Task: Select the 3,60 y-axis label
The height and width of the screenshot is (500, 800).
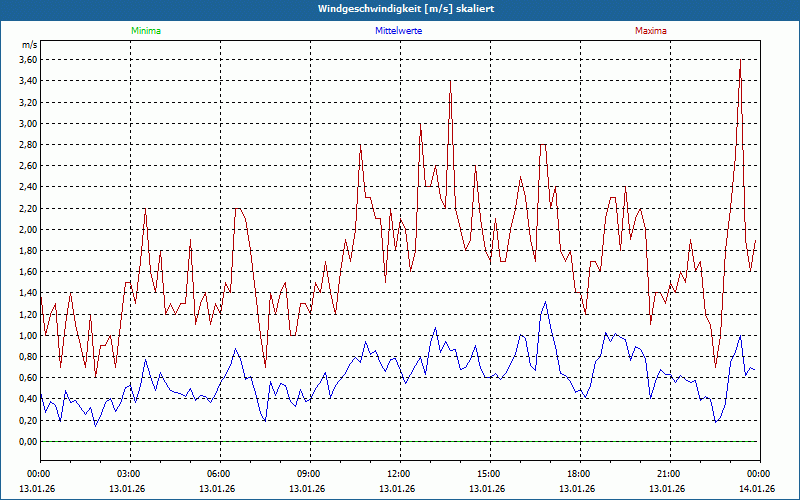Action: (28, 60)
